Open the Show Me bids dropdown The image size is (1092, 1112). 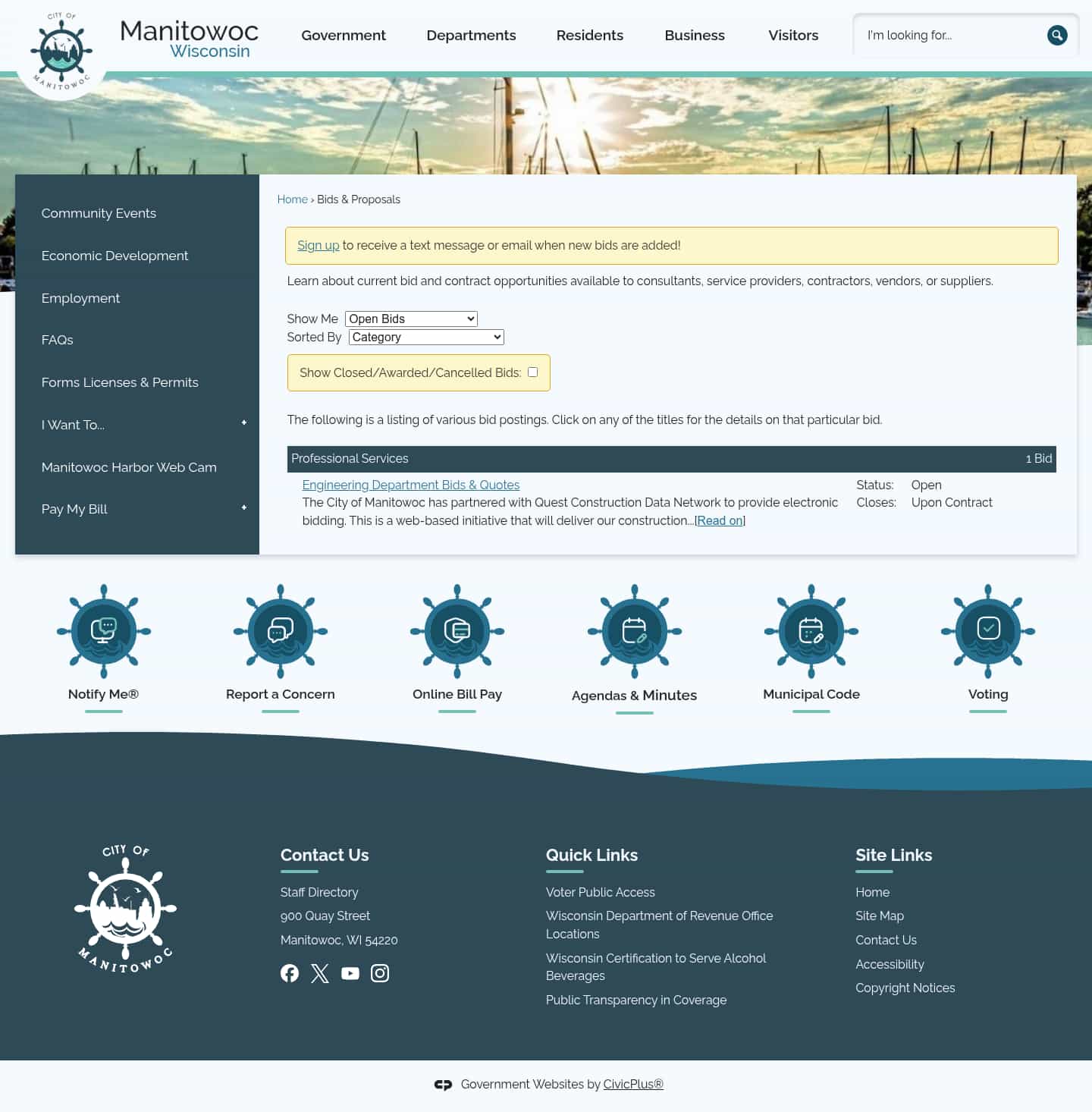point(410,319)
